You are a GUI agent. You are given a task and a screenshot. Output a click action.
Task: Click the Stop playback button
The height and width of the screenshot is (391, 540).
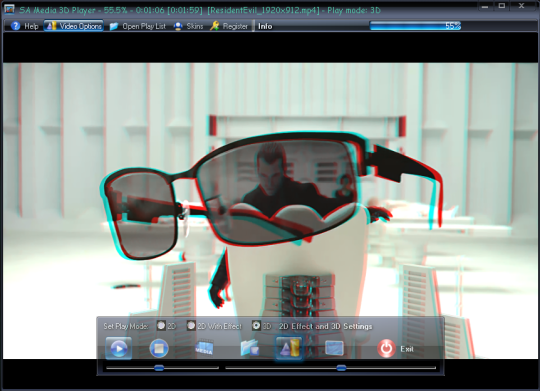click(159, 348)
